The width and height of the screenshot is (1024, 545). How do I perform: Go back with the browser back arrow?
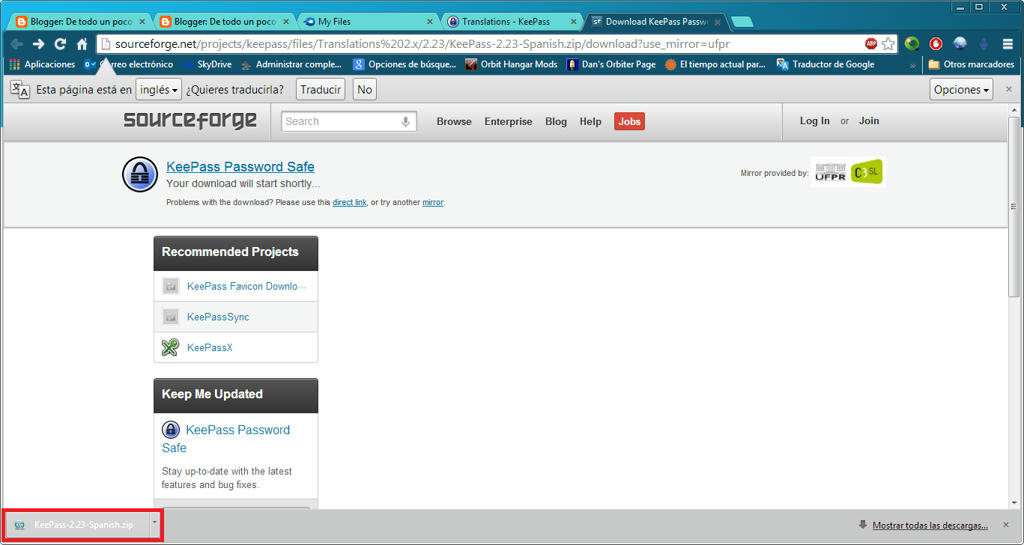click(x=17, y=44)
